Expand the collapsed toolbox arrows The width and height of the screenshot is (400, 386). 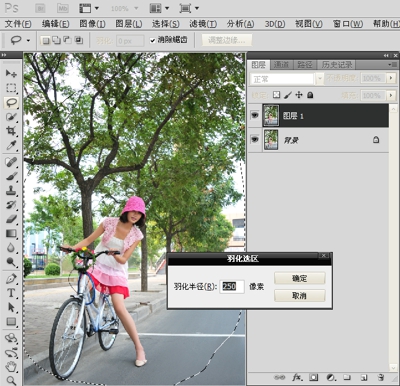(x=4, y=55)
